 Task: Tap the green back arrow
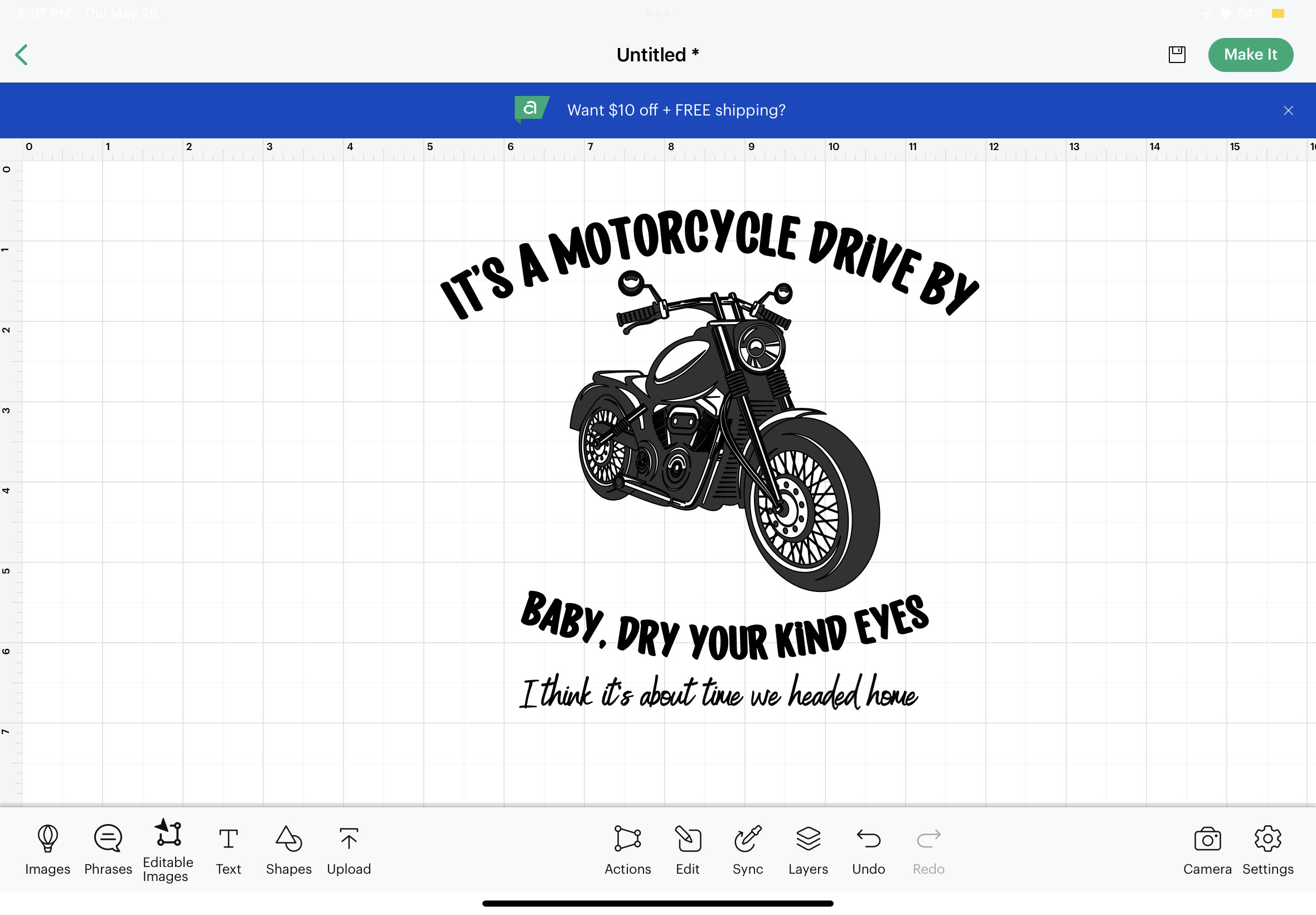(22, 55)
